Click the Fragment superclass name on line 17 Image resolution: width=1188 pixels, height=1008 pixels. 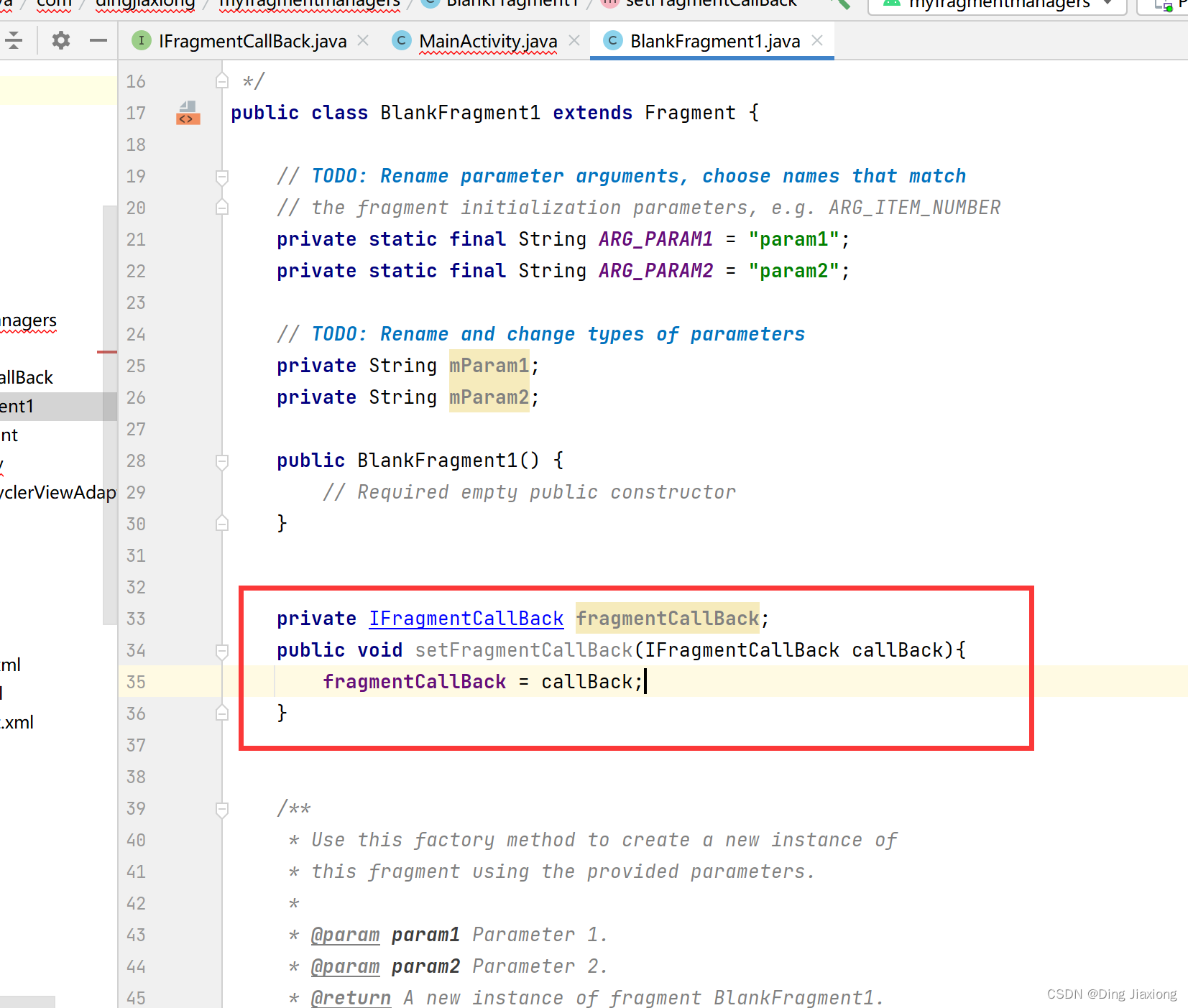691,113
